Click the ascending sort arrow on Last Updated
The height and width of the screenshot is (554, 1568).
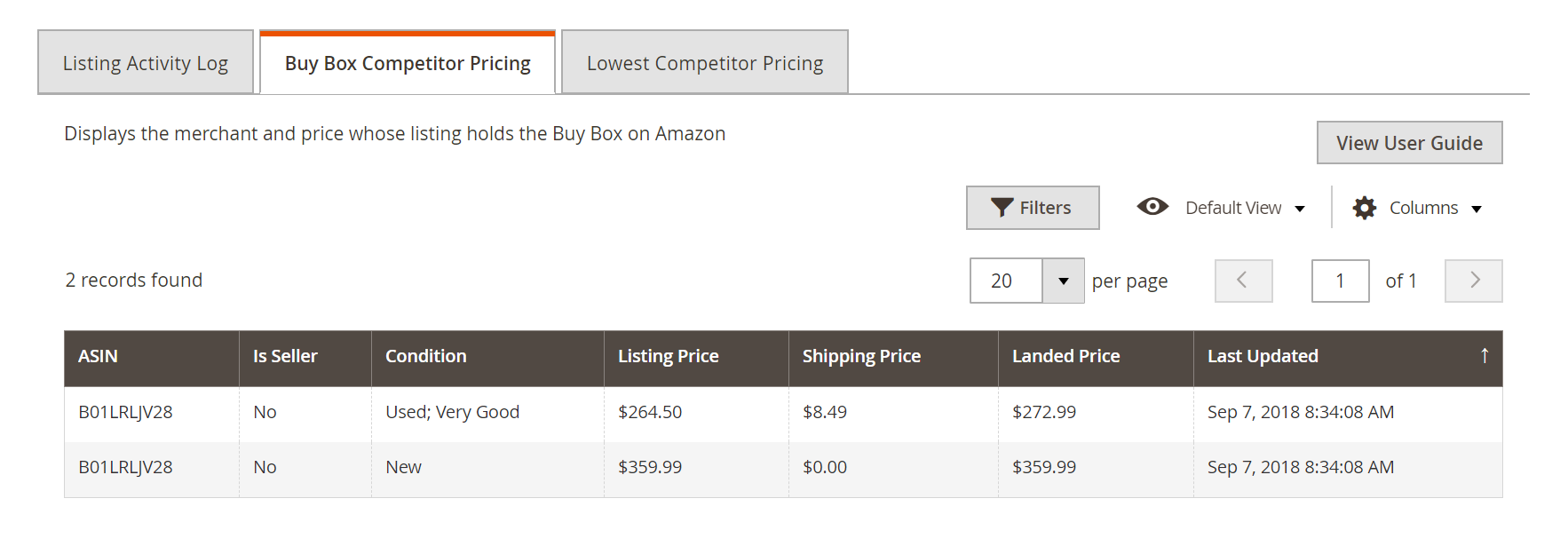[x=1485, y=355]
